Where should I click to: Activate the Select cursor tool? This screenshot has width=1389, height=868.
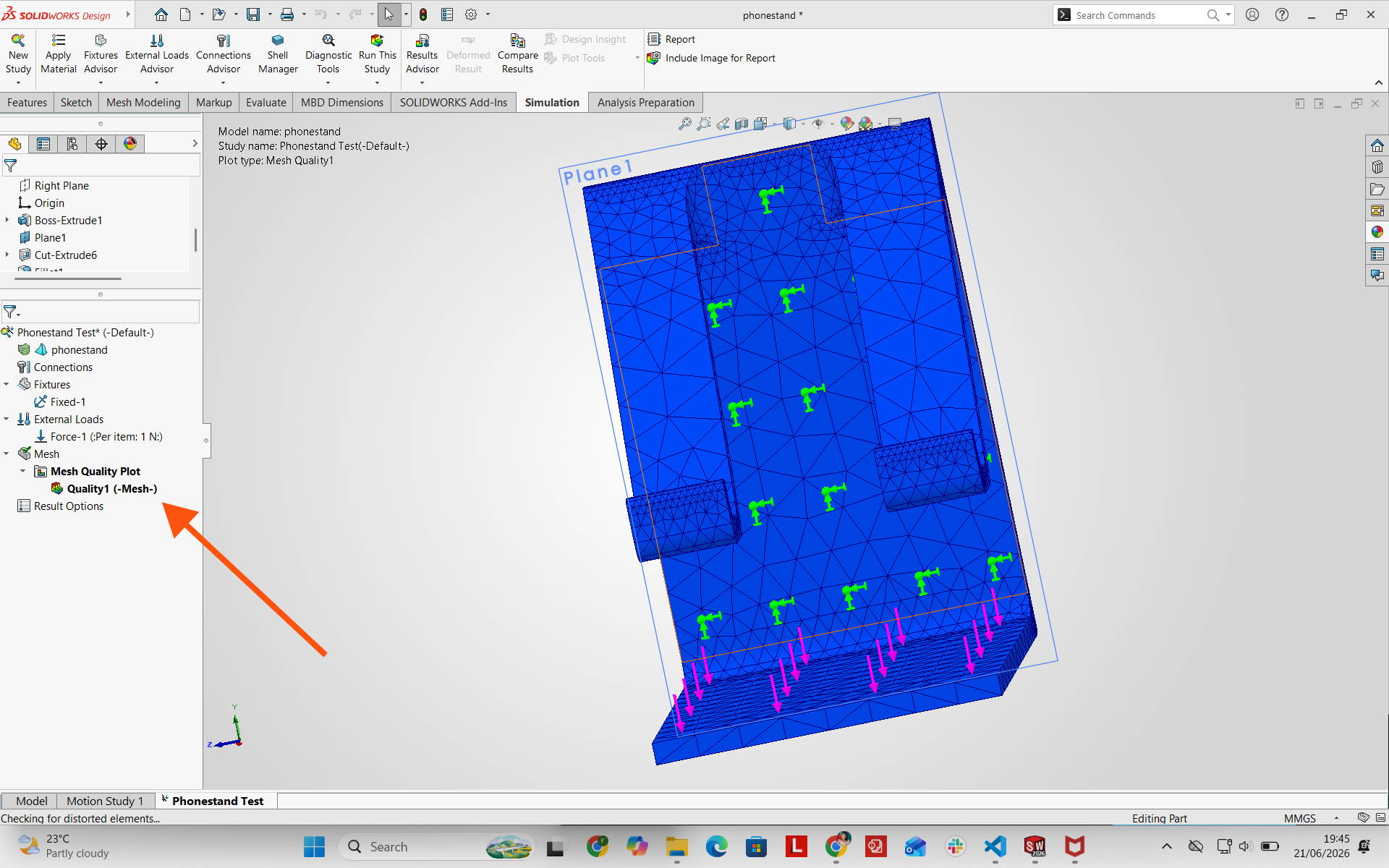389,14
